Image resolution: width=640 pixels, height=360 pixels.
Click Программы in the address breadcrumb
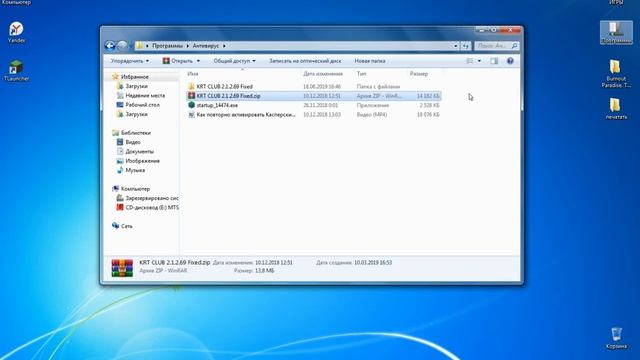coord(167,46)
